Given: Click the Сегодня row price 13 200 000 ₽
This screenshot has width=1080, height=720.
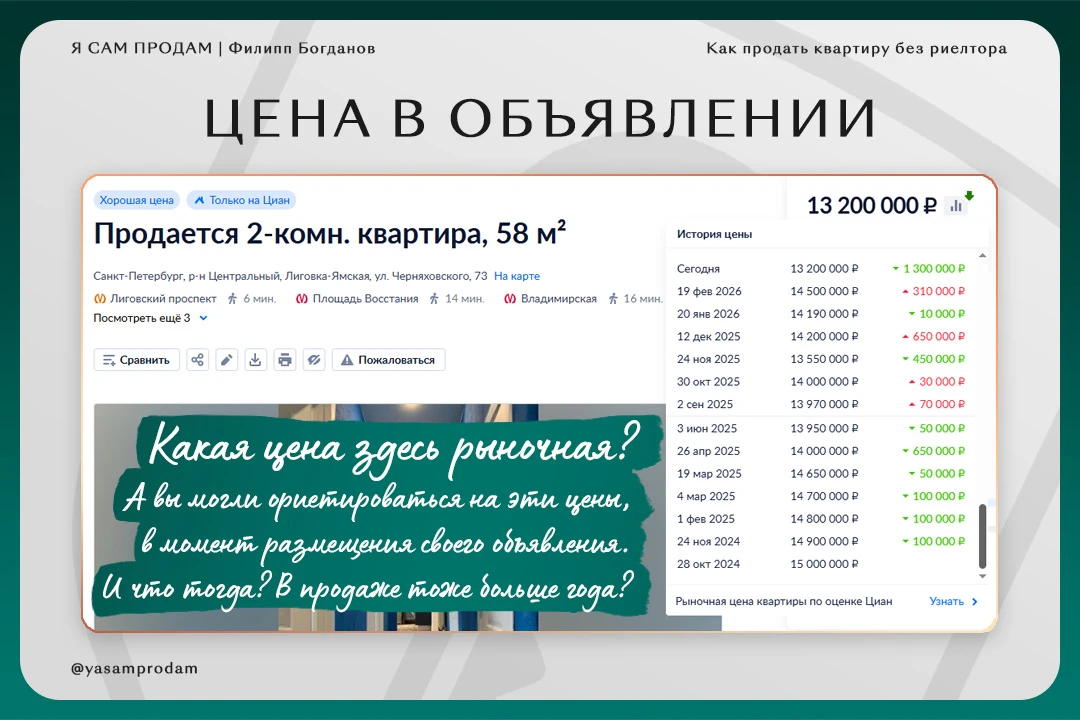Looking at the screenshot, I should [x=824, y=268].
